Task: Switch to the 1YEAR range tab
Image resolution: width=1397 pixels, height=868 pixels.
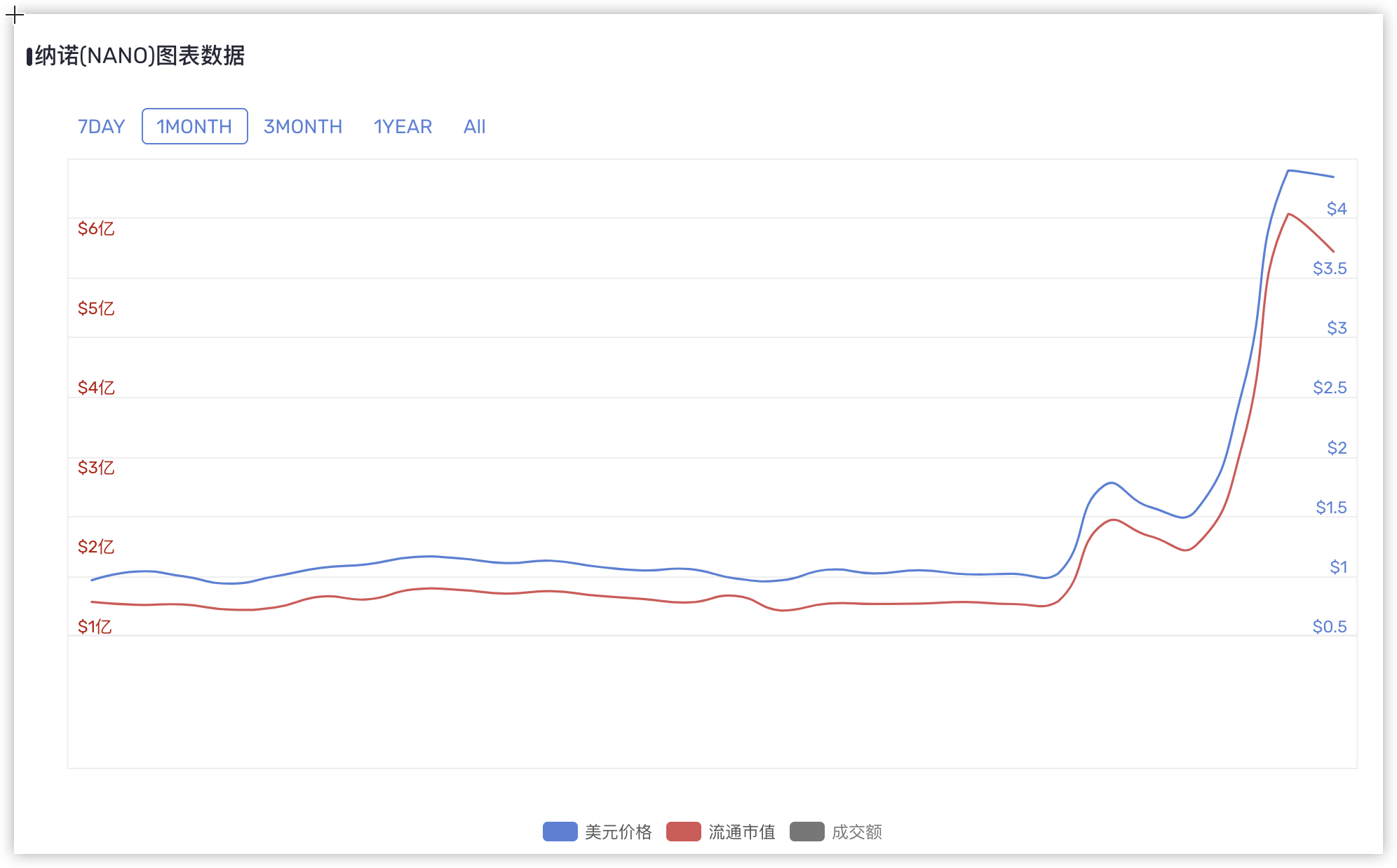Action: (x=403, y=127)
